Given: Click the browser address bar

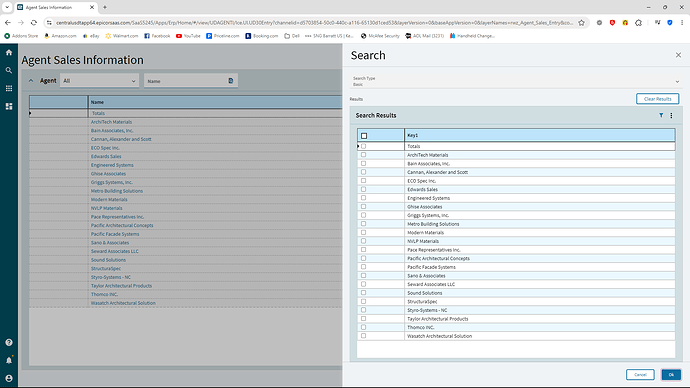Looking at the screenshot, I should coord(314,22).
